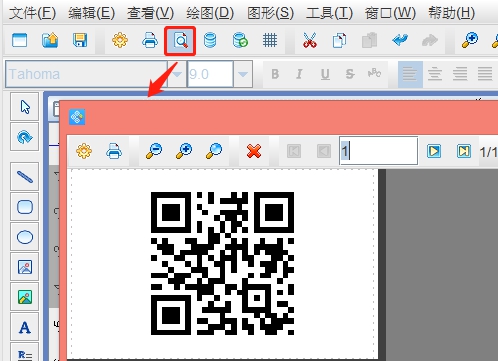Open the 文件(F) menu

pos(33,13)
